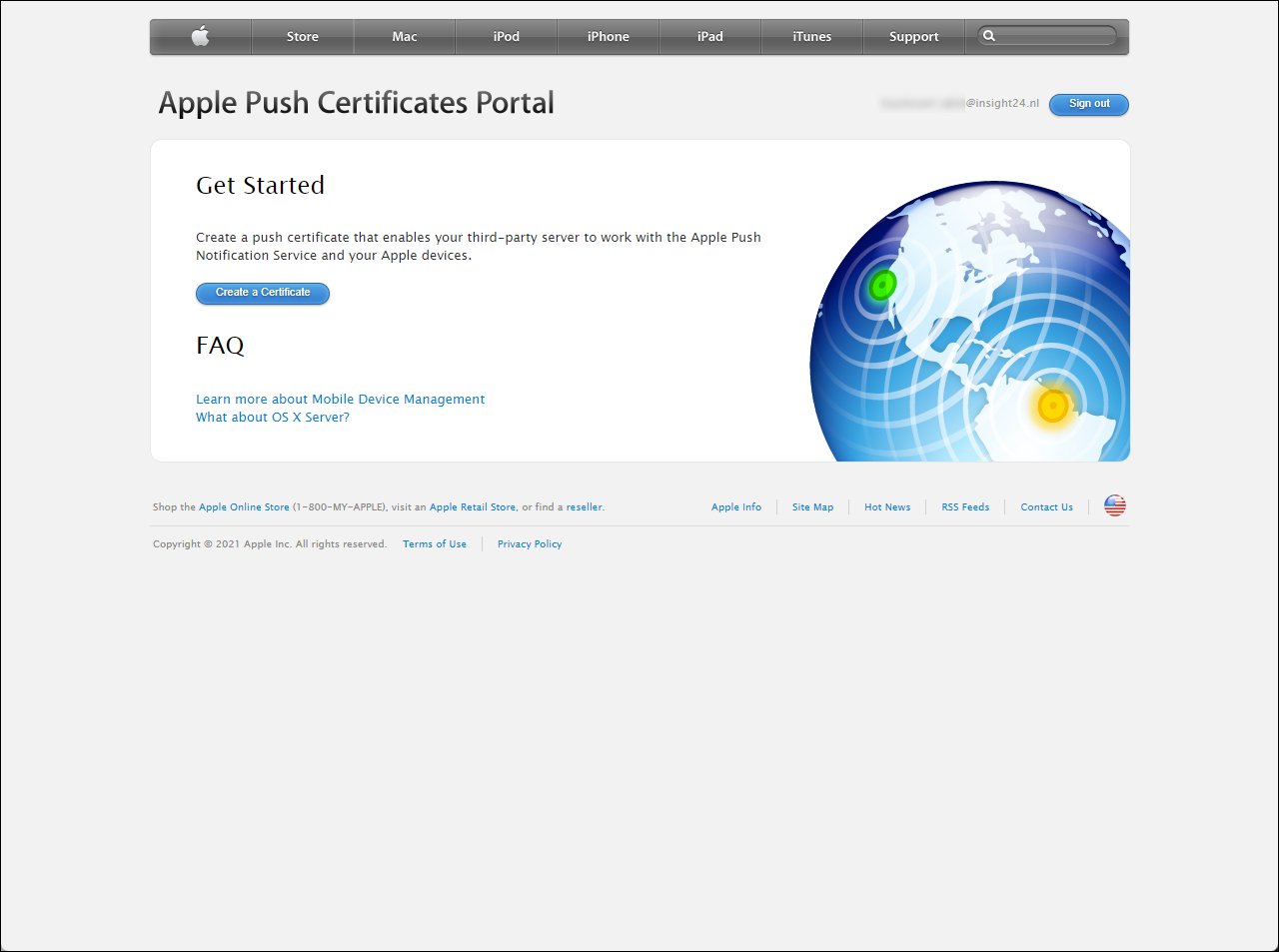Click the Sign out button
1279x952 pixels.
(1089, 104)
